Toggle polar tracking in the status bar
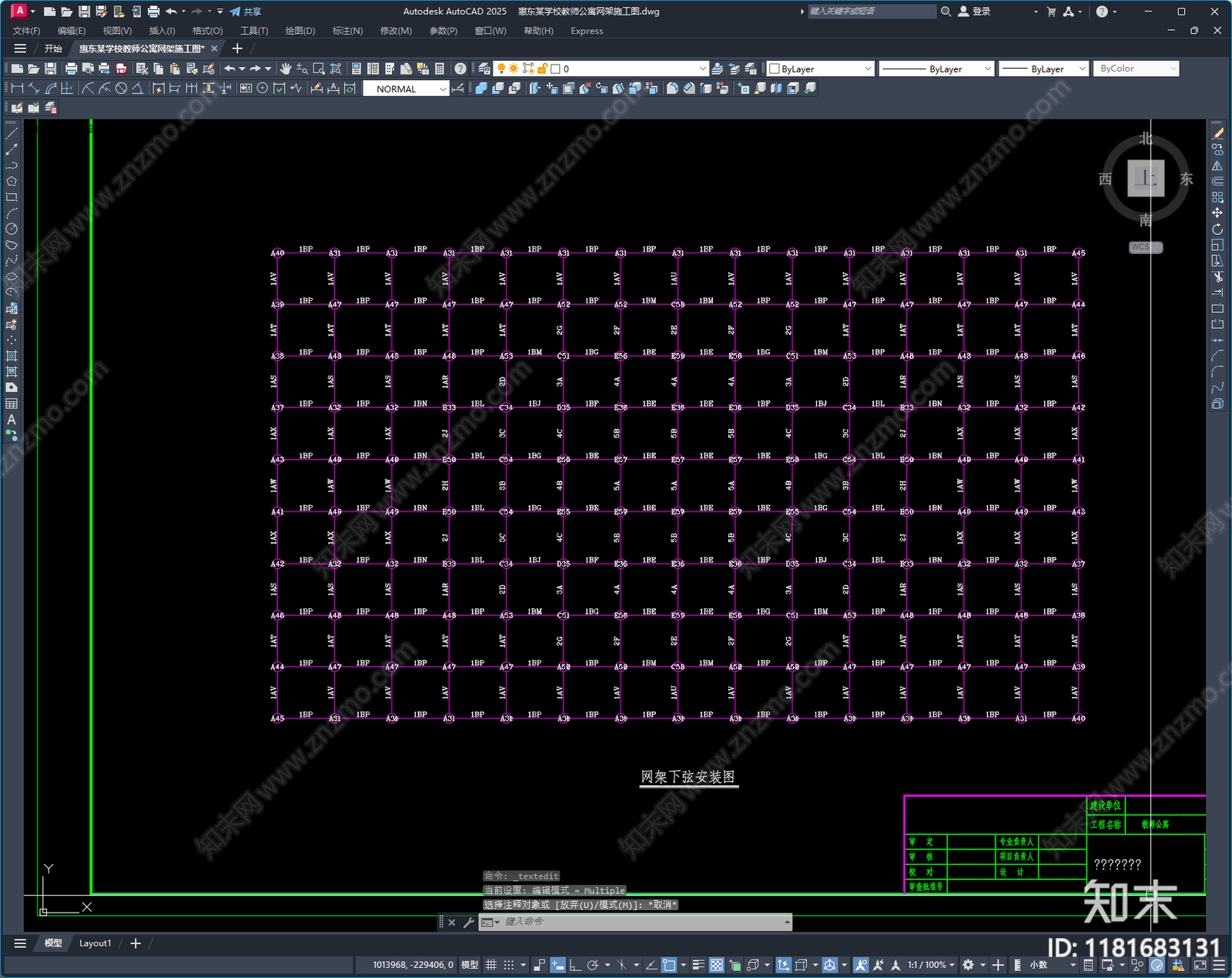 click(593, 965)
